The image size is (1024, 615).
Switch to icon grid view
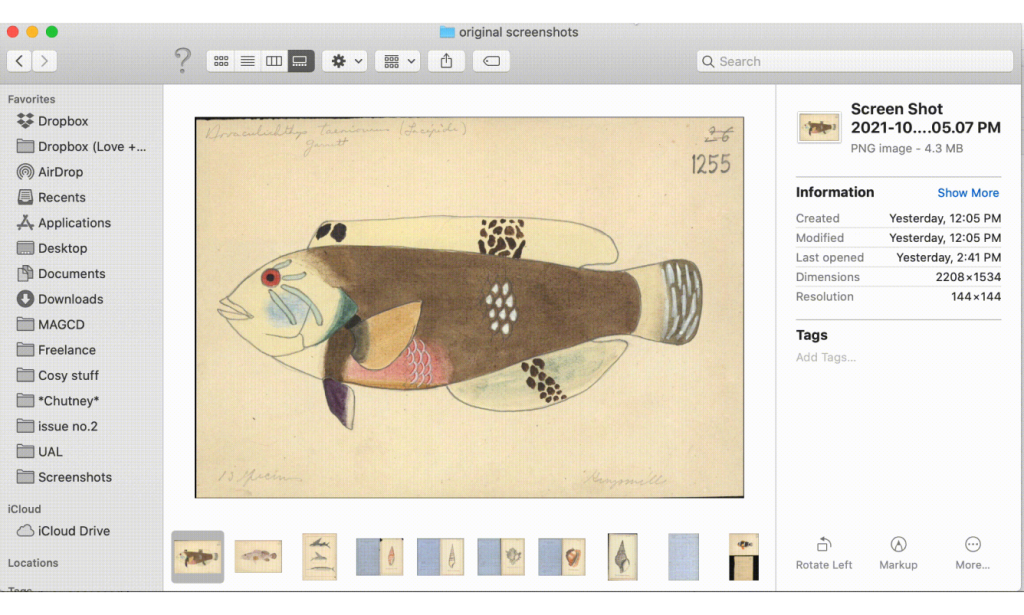[221, 61]
